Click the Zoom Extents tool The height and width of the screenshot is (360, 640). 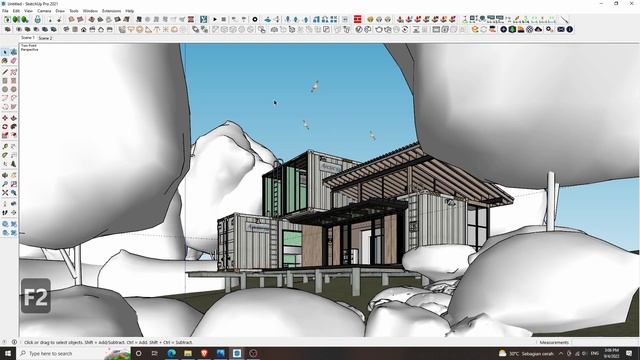click(5, 193)
